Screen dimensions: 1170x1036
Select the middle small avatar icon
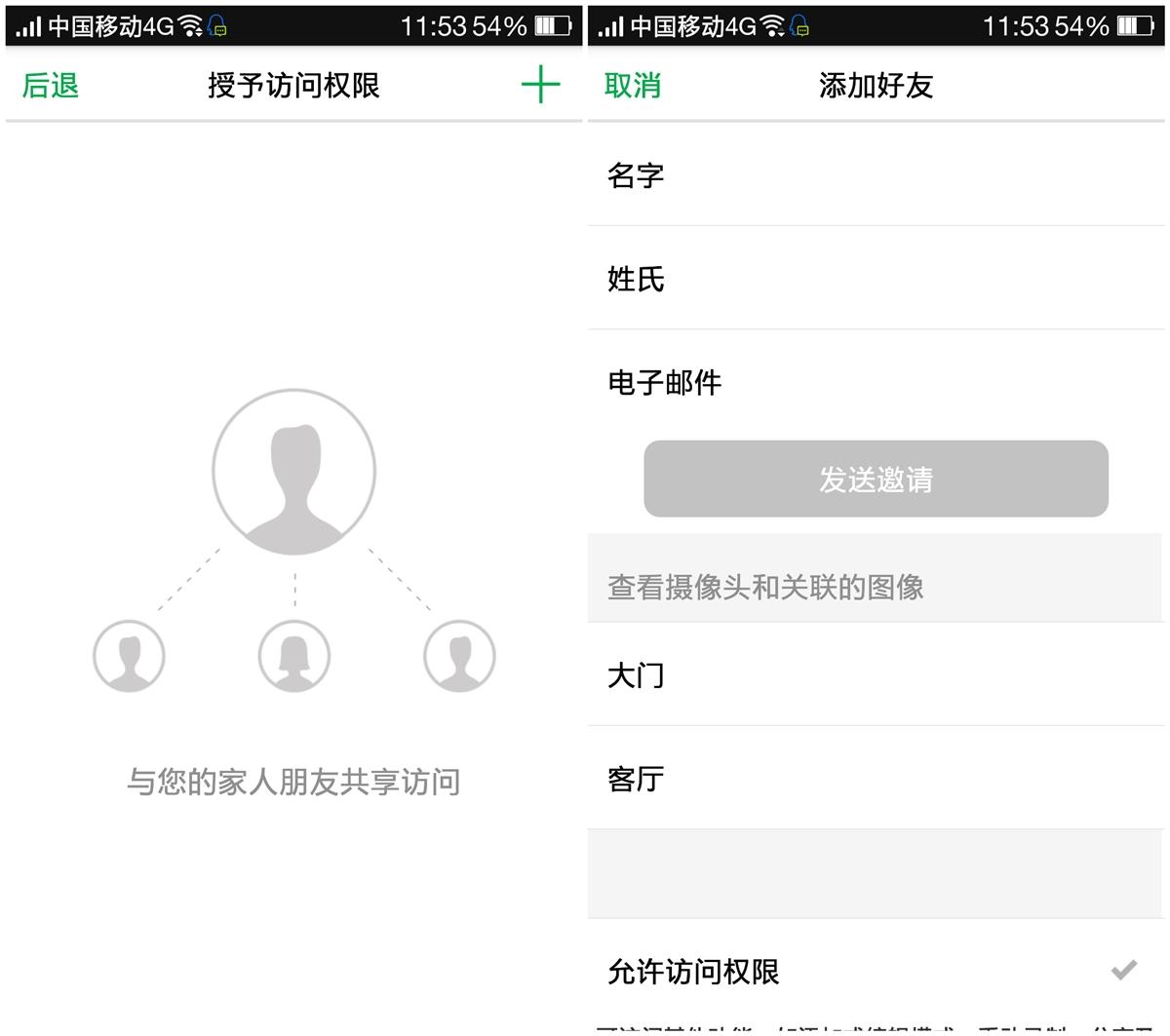coord(293,656)
